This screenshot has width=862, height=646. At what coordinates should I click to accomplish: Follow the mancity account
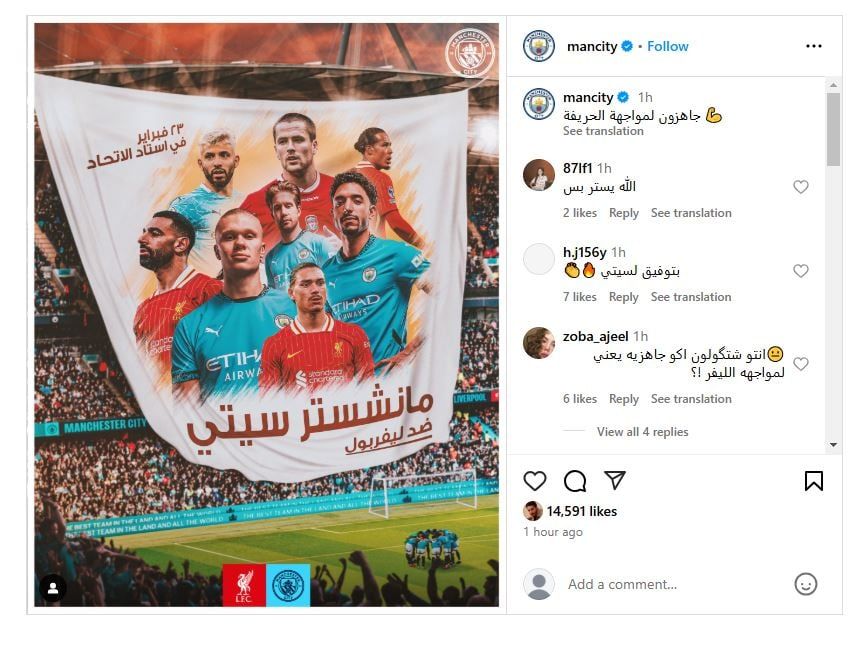tap(667, 46)
